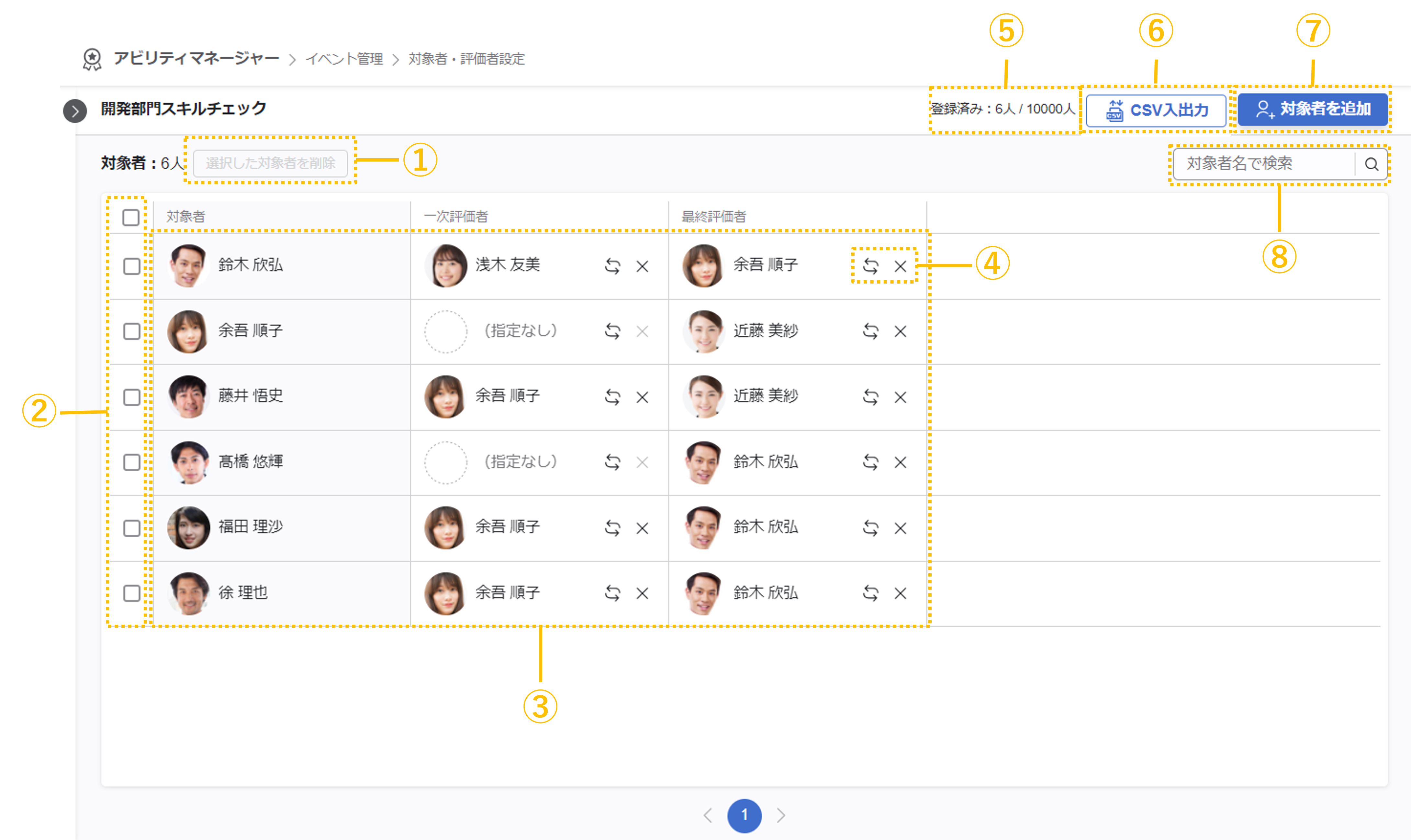Click the name 藤井 悟史 in 対象者 column
This screenshot has width=1411, height=840.
click(251, 396)
